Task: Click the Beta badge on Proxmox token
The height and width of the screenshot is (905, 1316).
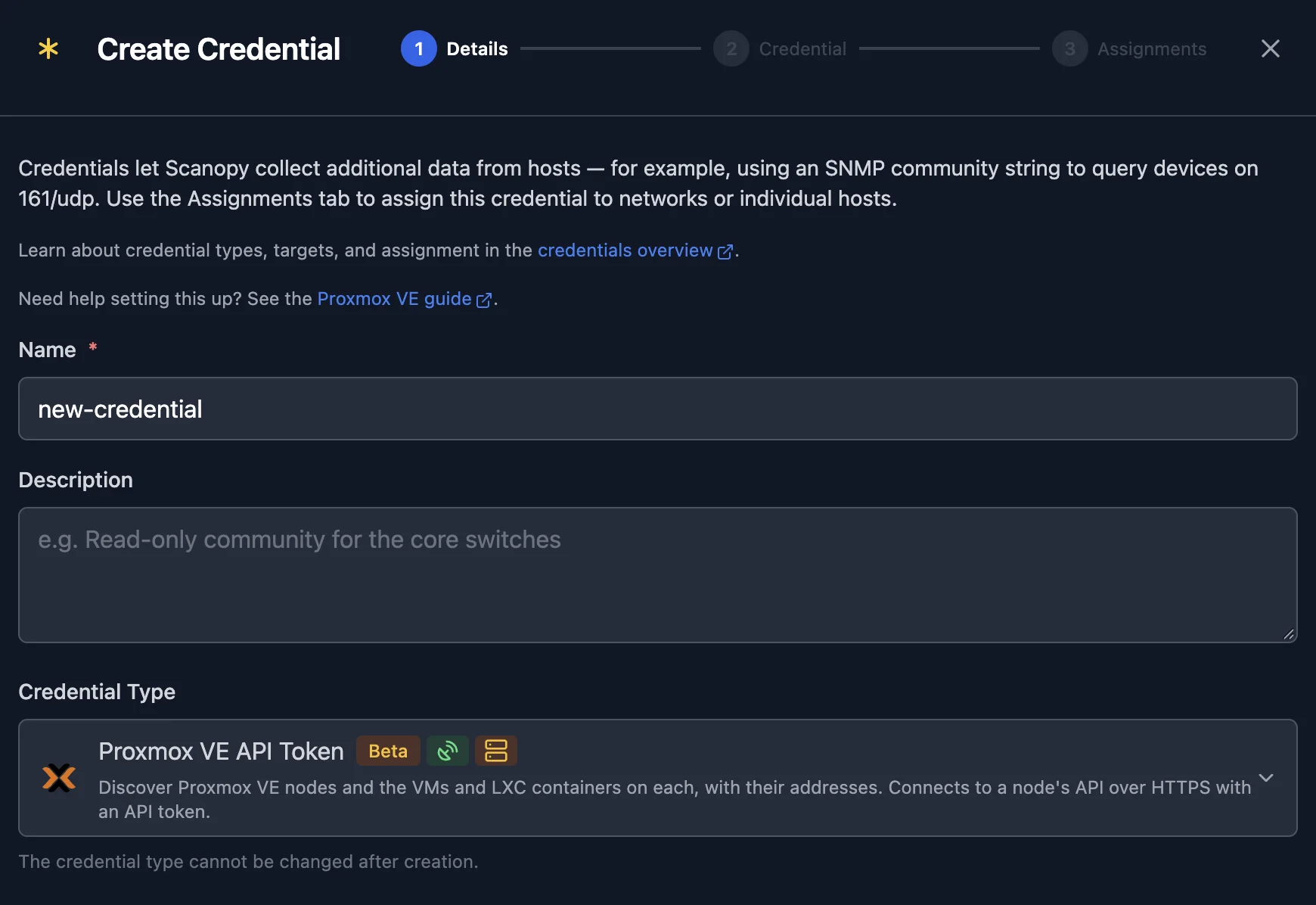Action: [388, 751]
